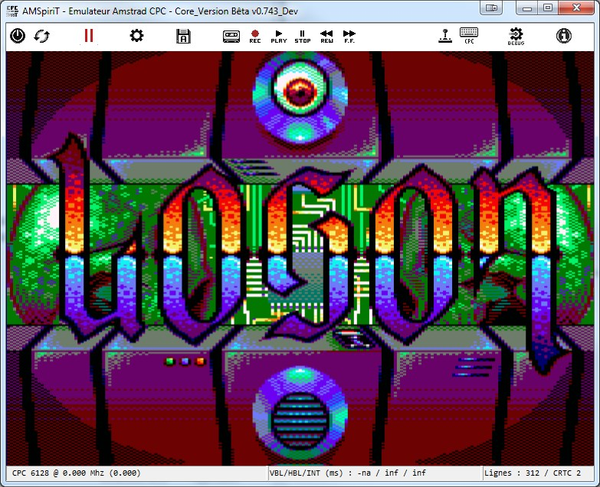Viewport: 600px width, 487px height.
Task: Open the joystick configuration icon
Action: [445, 36]
